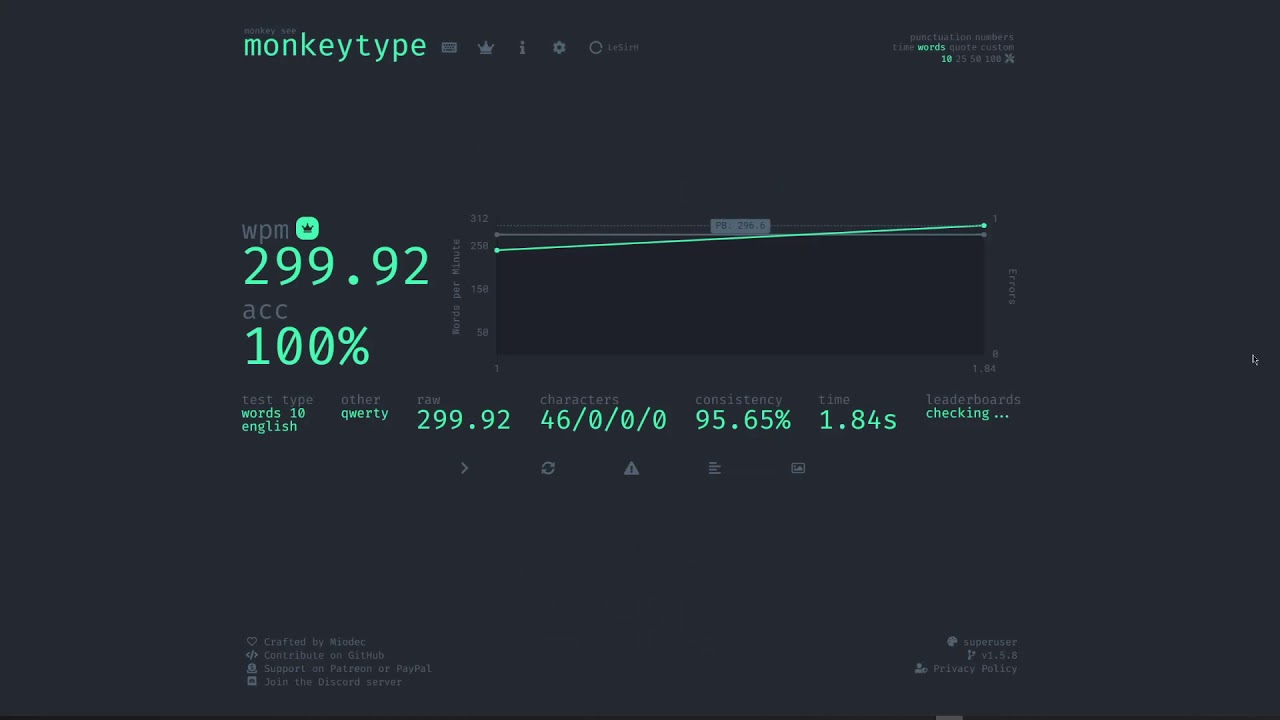Viewport: 1280px width, 720px height.
Task: Switch to time mode
Action: pyautogui.click(x=903, y=47)
